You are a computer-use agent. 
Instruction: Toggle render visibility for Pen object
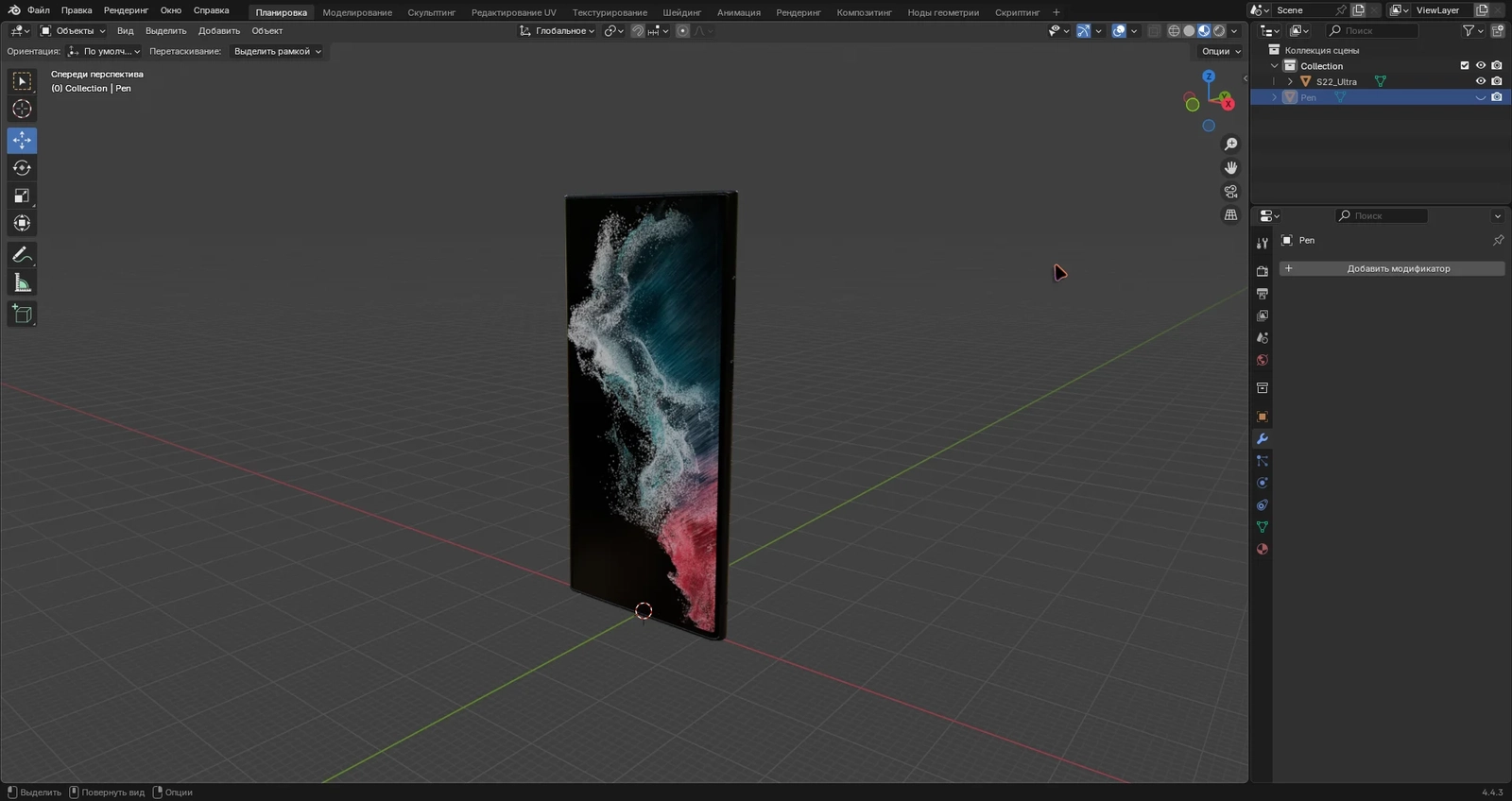[x=1497, y=97]
